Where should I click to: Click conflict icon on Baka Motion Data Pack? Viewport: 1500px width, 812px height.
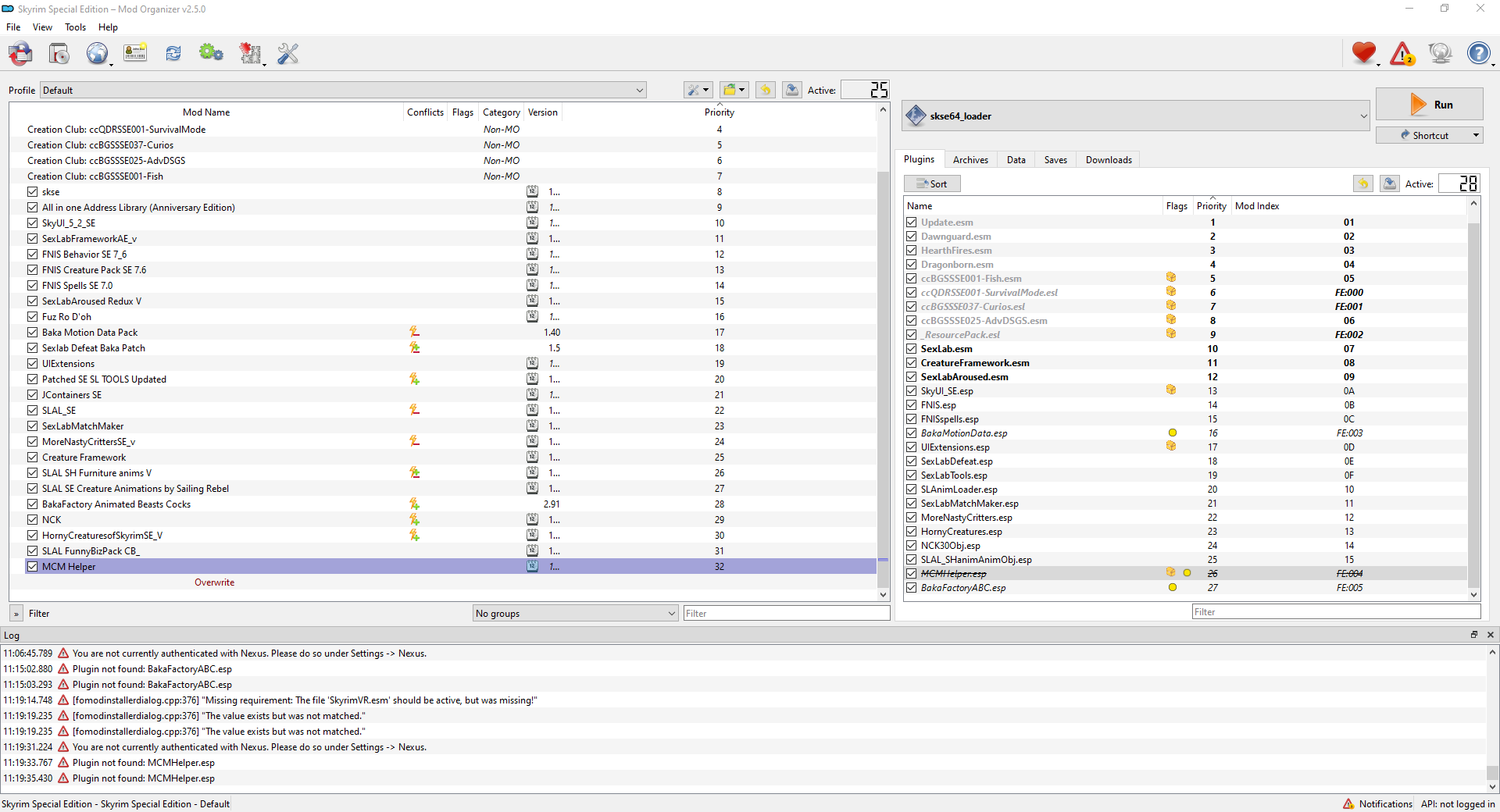point(414,332)
